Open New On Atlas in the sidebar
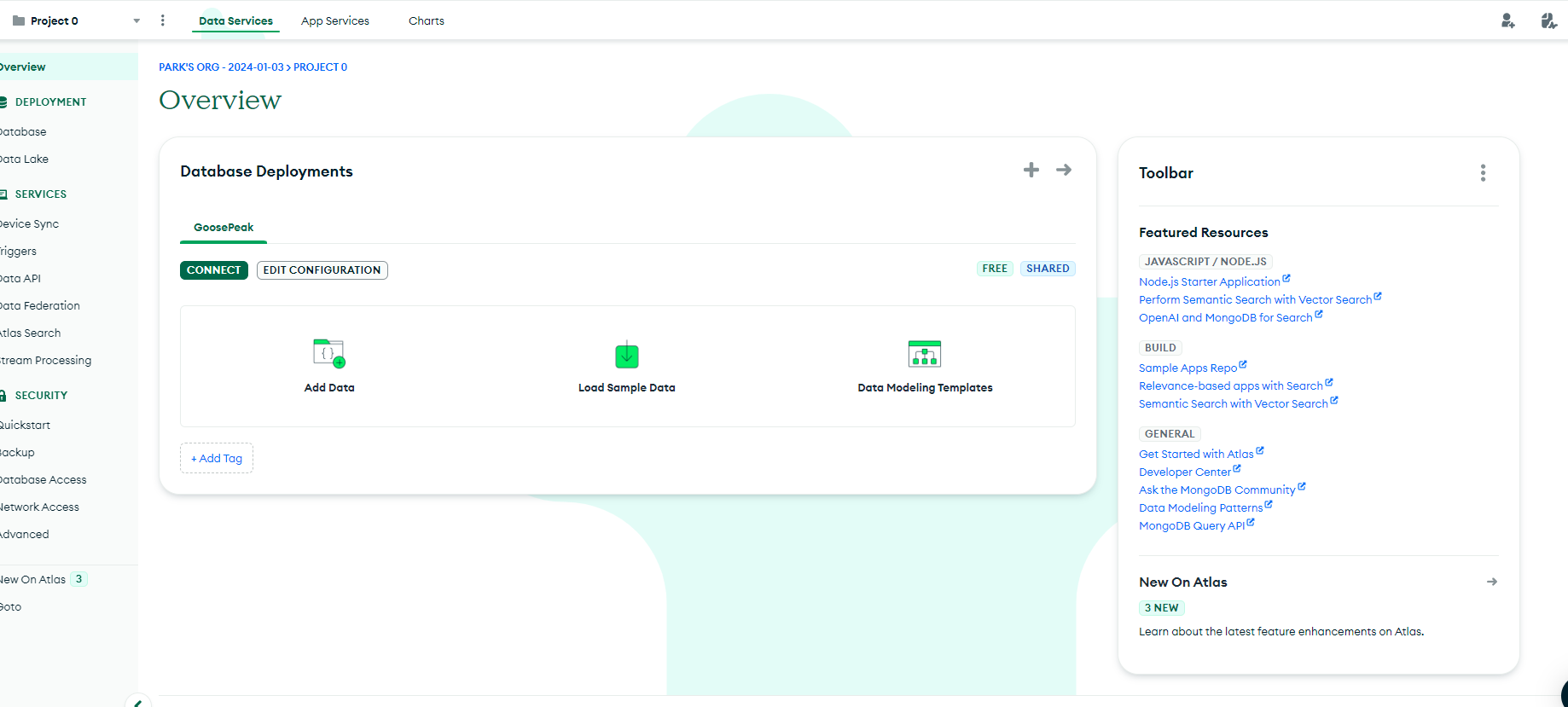Viewport: 1568px width, 707px height. 33,579
